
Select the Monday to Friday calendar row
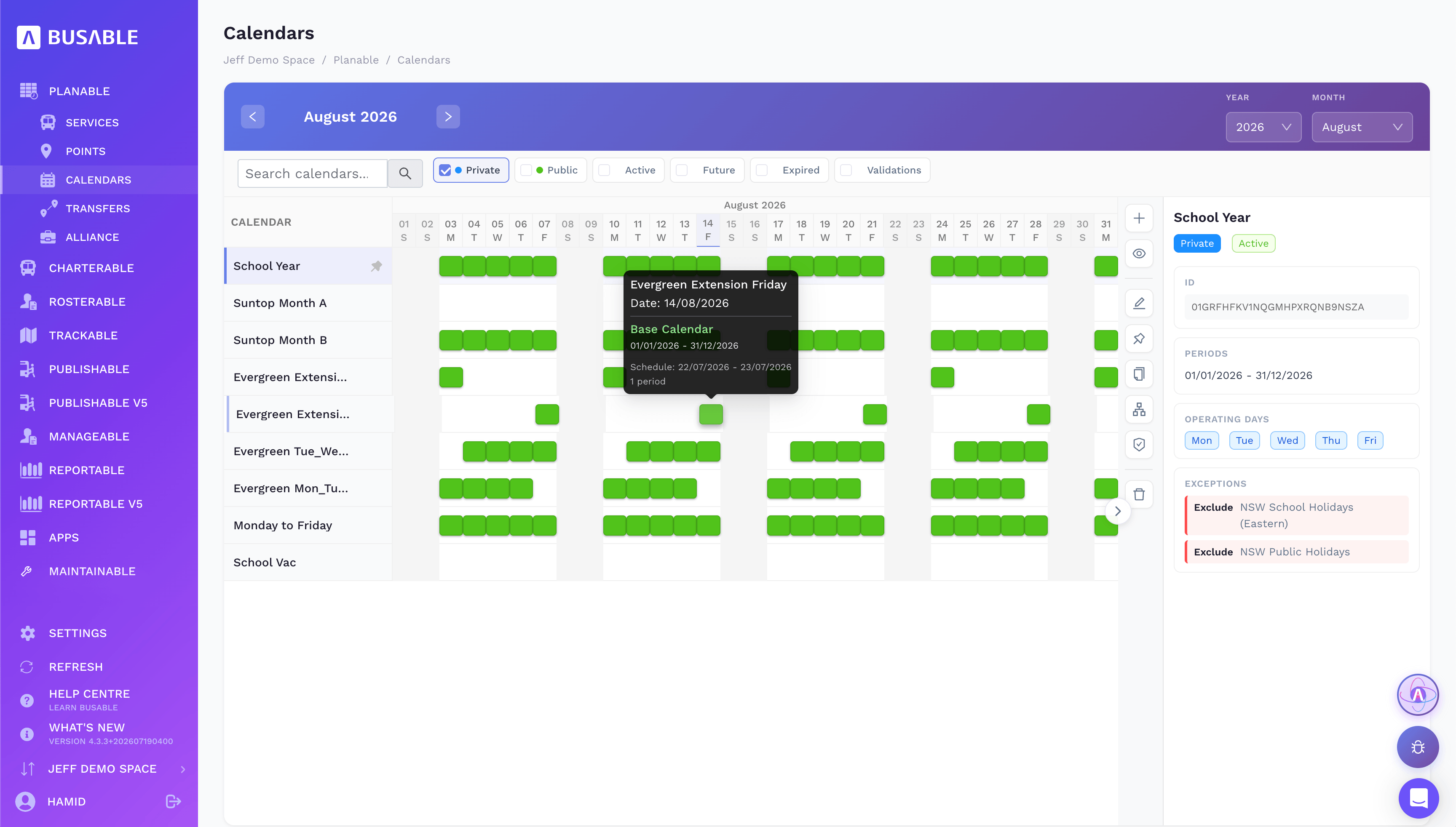(x=308, y=526)
